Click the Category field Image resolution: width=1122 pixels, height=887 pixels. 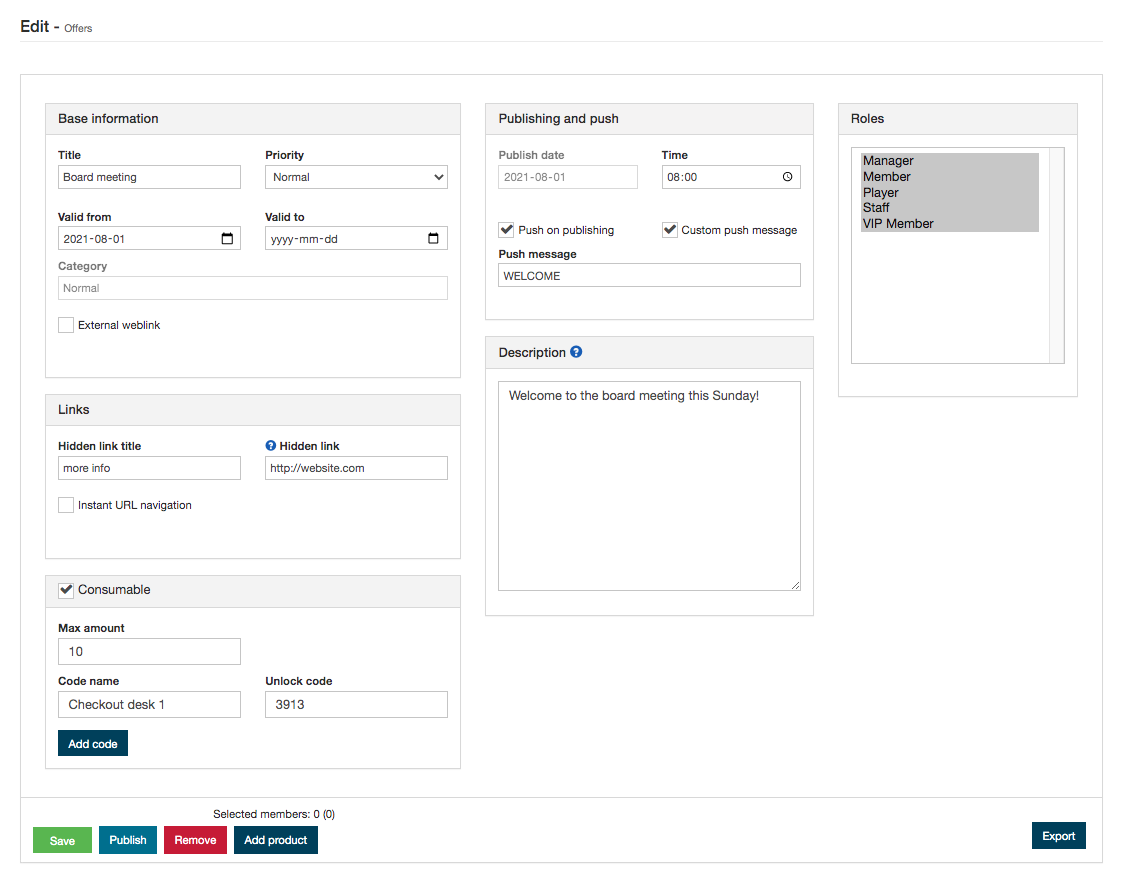click(x=253, y=288)
